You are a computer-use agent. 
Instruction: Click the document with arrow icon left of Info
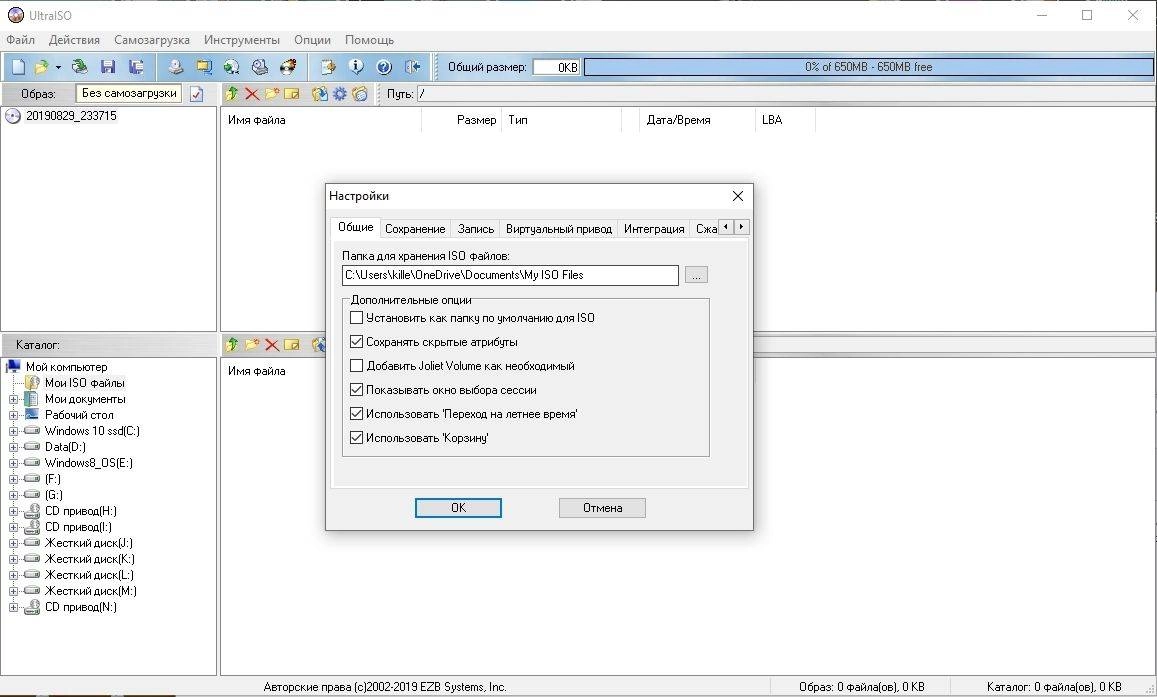[328, 67]
